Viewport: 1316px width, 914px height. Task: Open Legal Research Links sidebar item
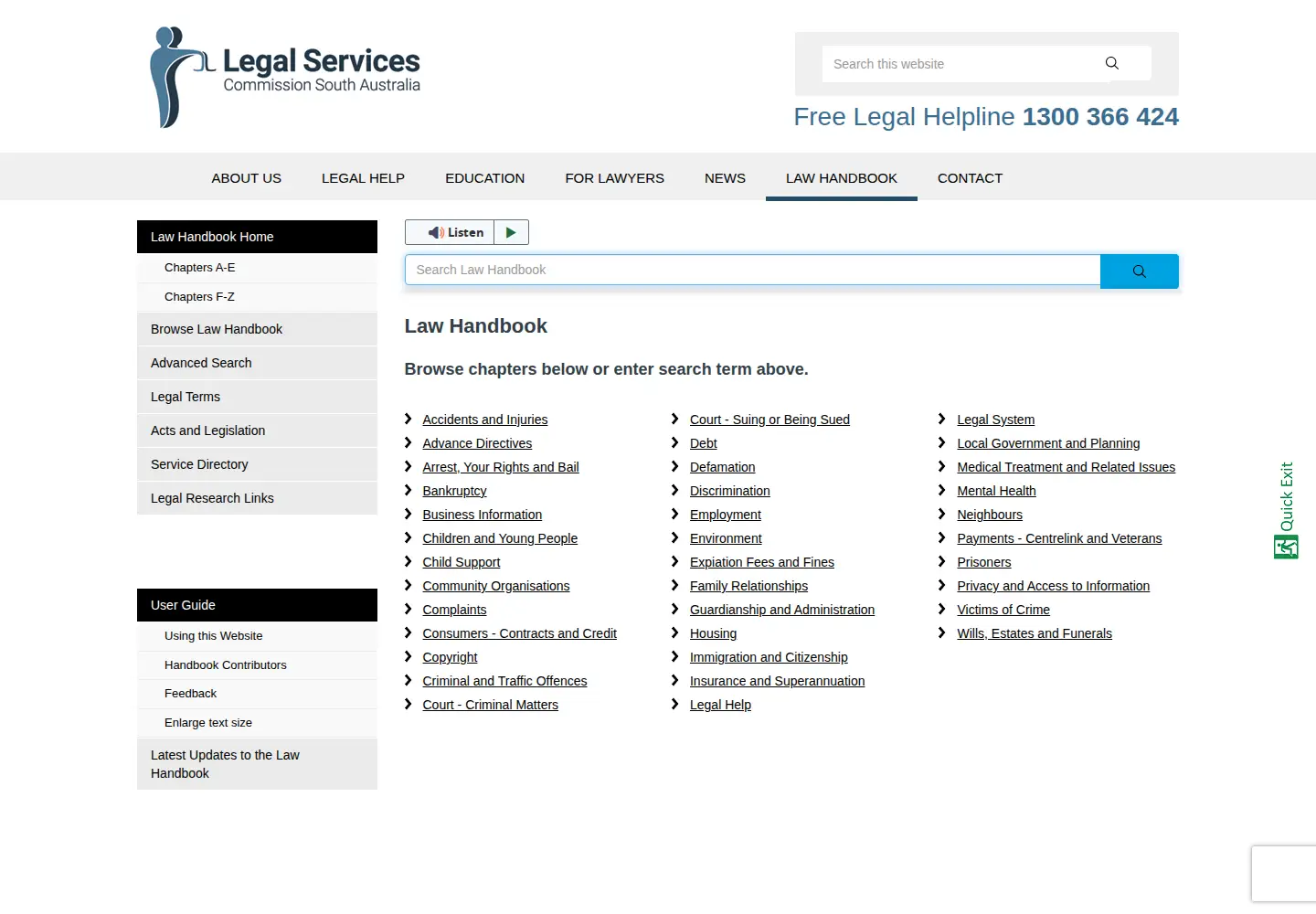pos(257,498)
